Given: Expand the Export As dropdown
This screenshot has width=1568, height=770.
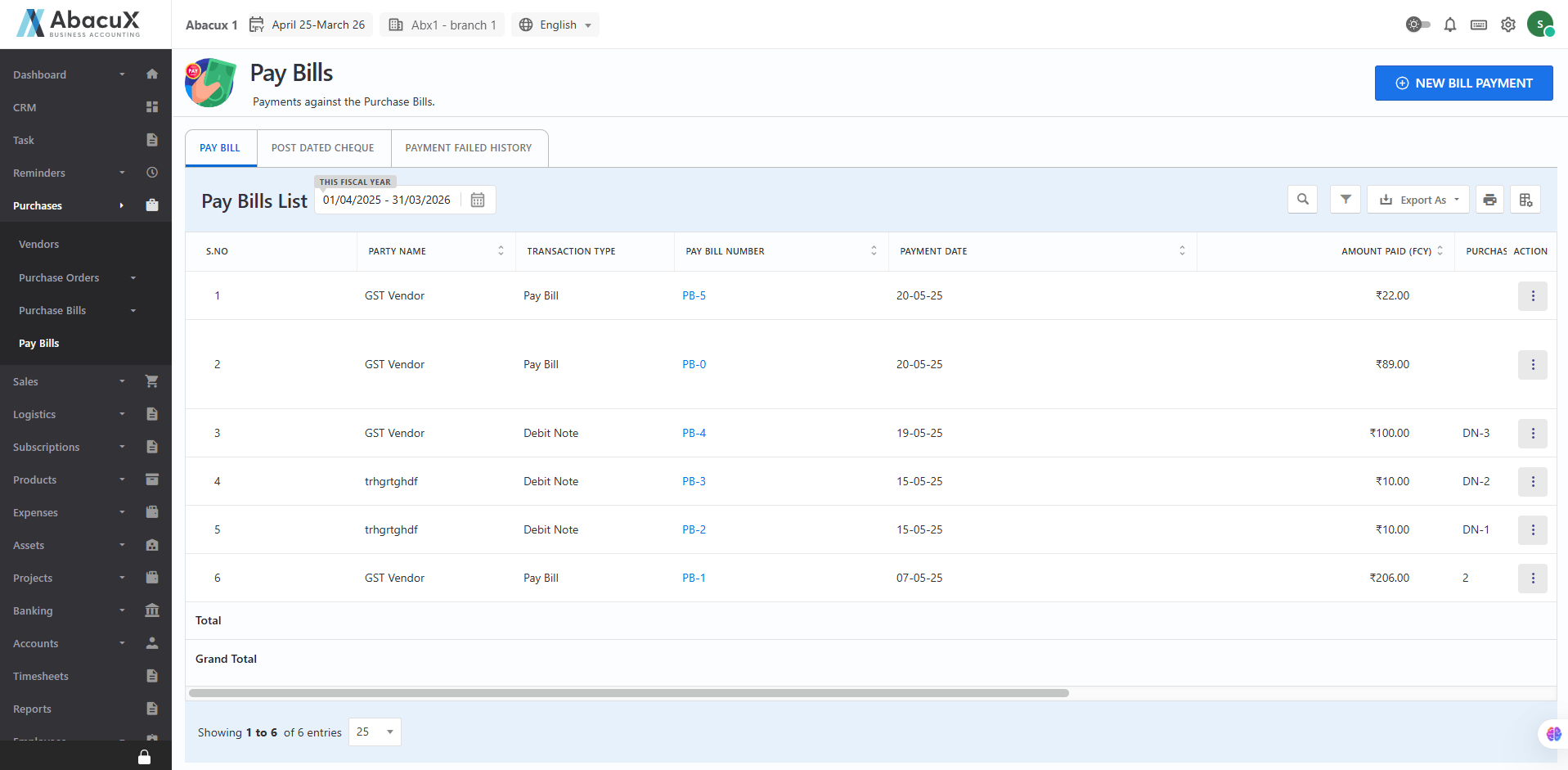Looking at the screenshot, I should pyautogui.click(x=1419, y=200).
